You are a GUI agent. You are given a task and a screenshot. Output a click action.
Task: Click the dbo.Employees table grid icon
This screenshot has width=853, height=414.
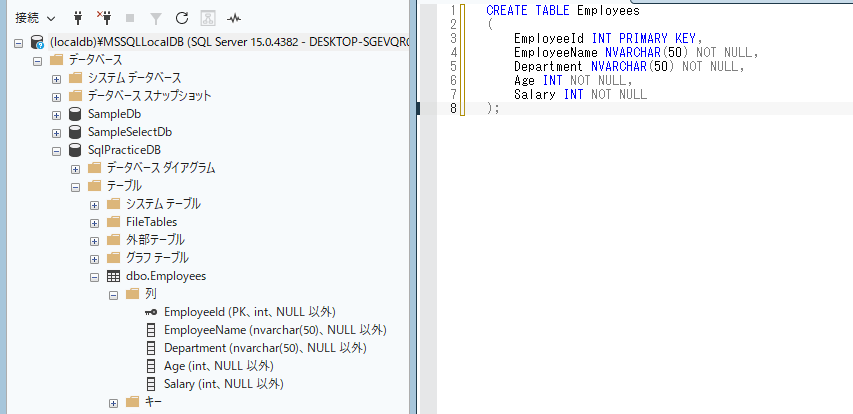114,276
